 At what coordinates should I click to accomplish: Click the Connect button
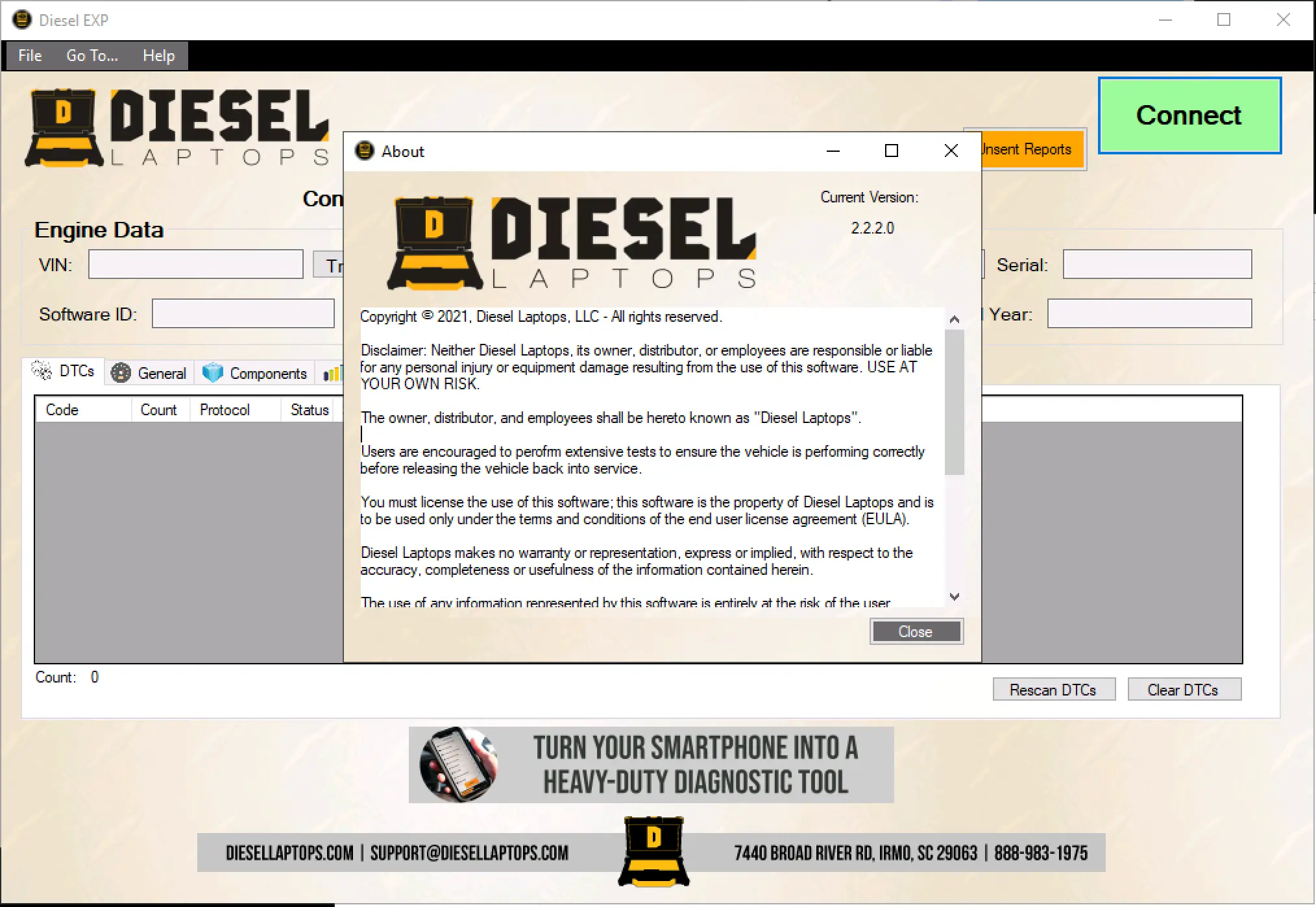[x=1189, y=115]
